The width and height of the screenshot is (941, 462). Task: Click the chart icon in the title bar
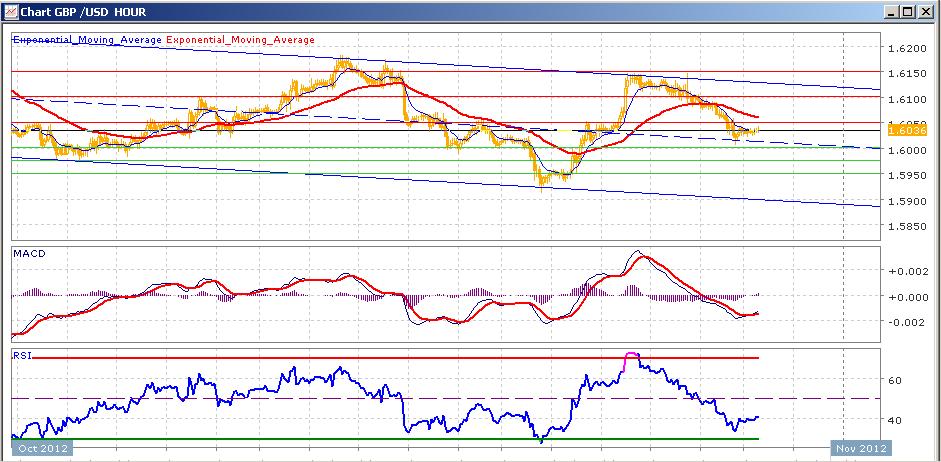click(10, 11)
